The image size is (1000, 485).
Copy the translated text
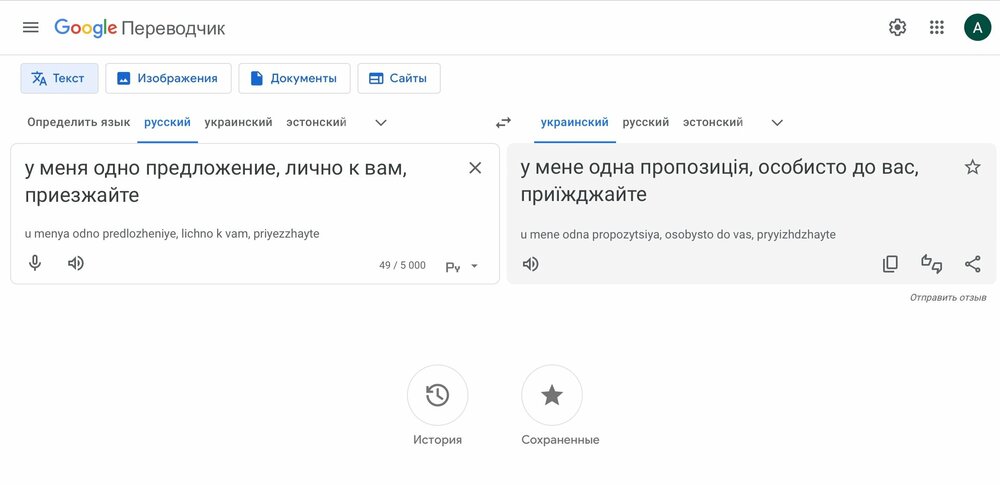[890, 264]
